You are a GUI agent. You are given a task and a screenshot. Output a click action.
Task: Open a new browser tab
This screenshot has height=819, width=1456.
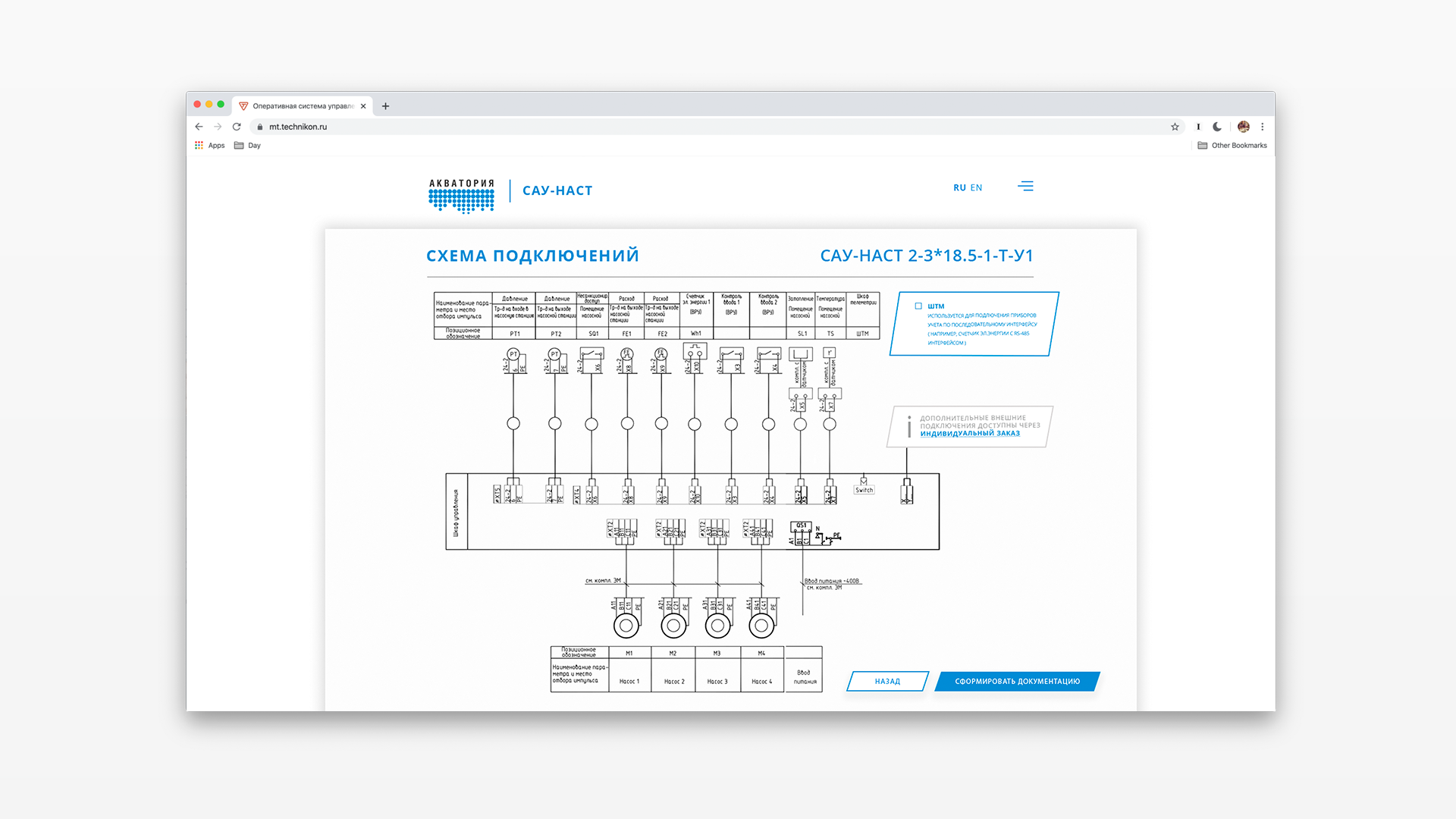[x=385, y=106]
